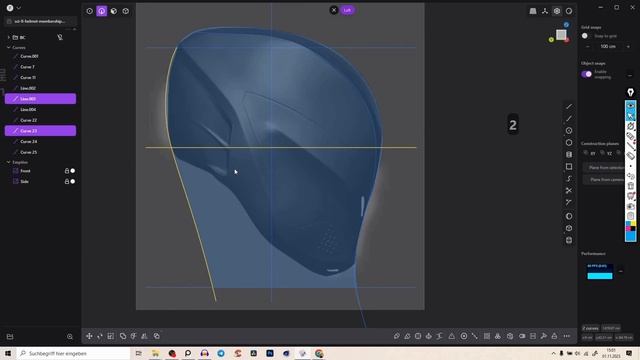Collapse the Empties section
This screenshot has width=640, height=360.
coord(9,162)
